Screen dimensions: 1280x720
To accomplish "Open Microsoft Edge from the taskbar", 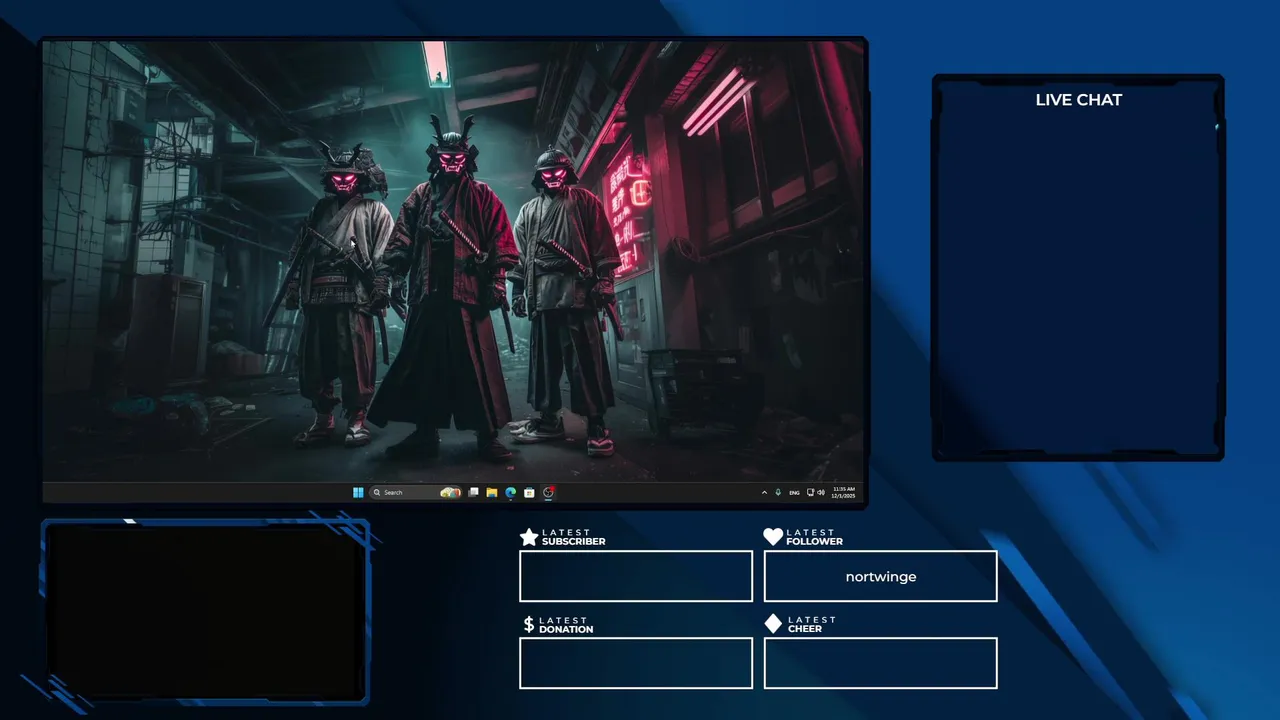I will pos(510,492).
